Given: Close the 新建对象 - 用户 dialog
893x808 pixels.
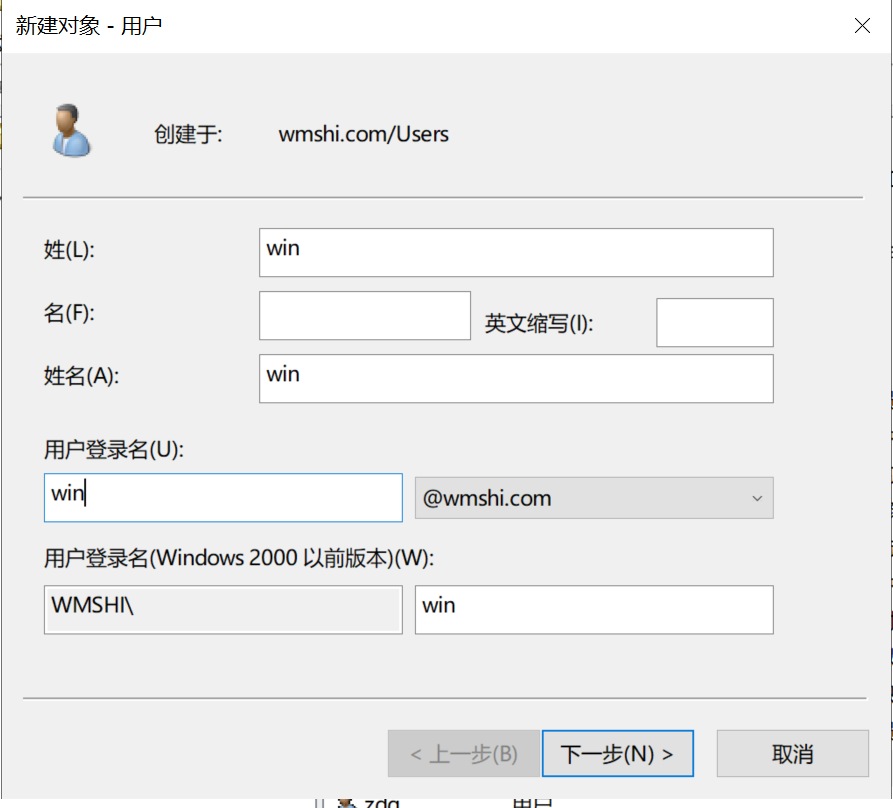Looking at the screenshot, I should tap(862, 26).
